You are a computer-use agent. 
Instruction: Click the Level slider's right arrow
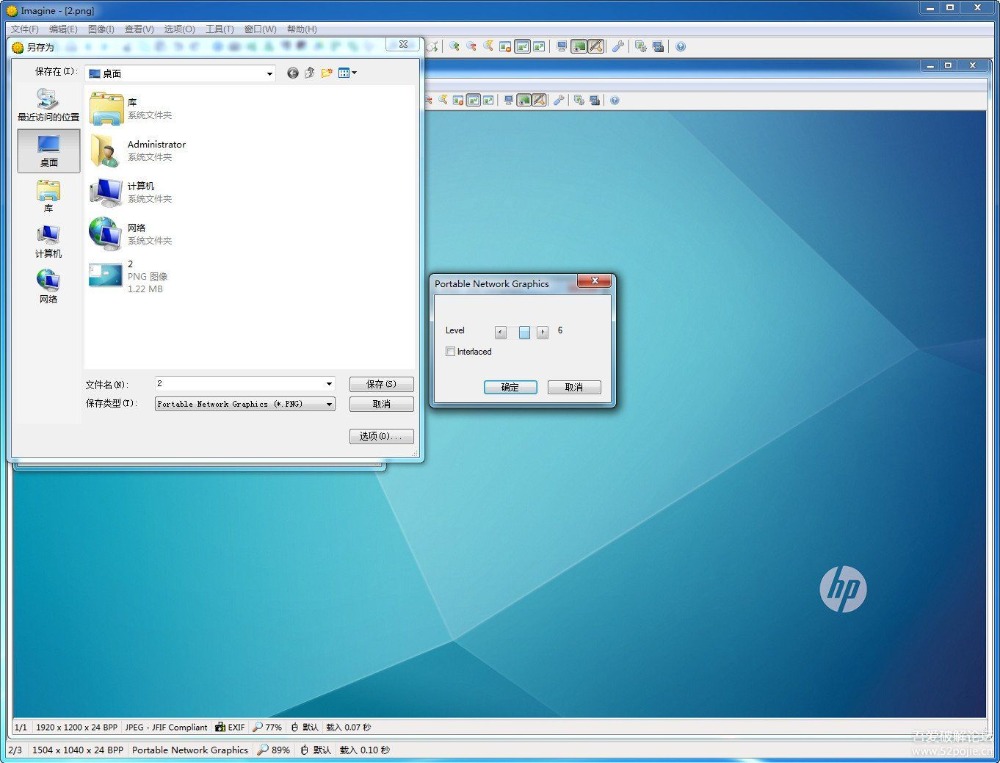click(542, 332)
